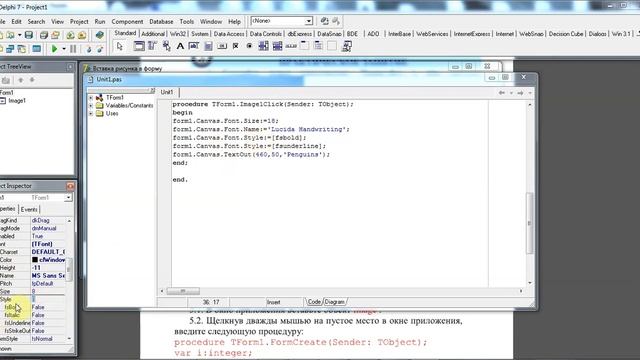
Task: Click the horizontal scrollbar thumb in editor
Action: point(183,291)
